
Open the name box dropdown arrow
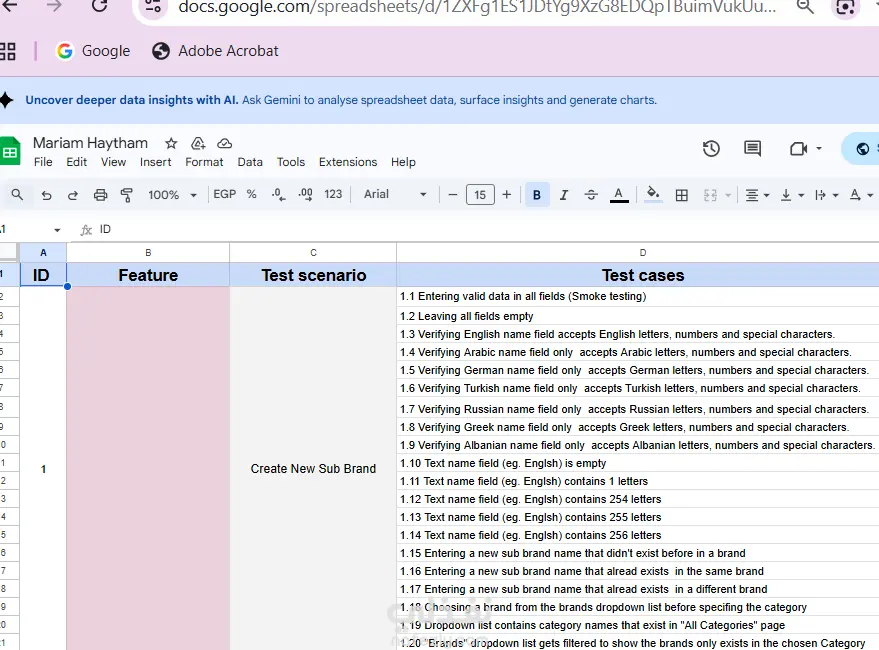coord(57,230)
